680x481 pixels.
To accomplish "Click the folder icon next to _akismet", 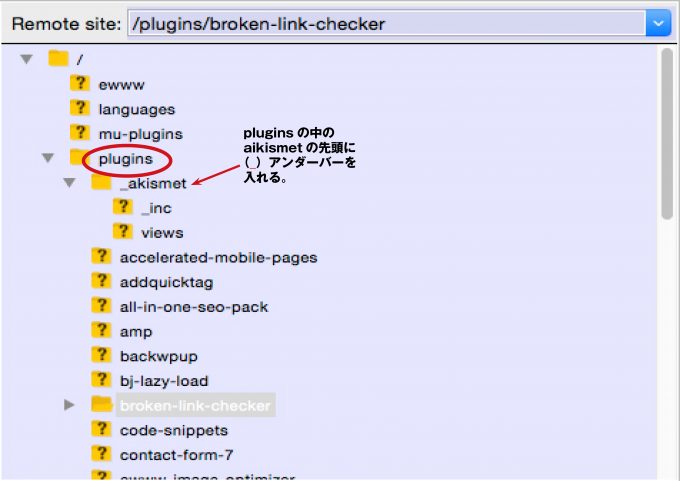I will 101,183.
